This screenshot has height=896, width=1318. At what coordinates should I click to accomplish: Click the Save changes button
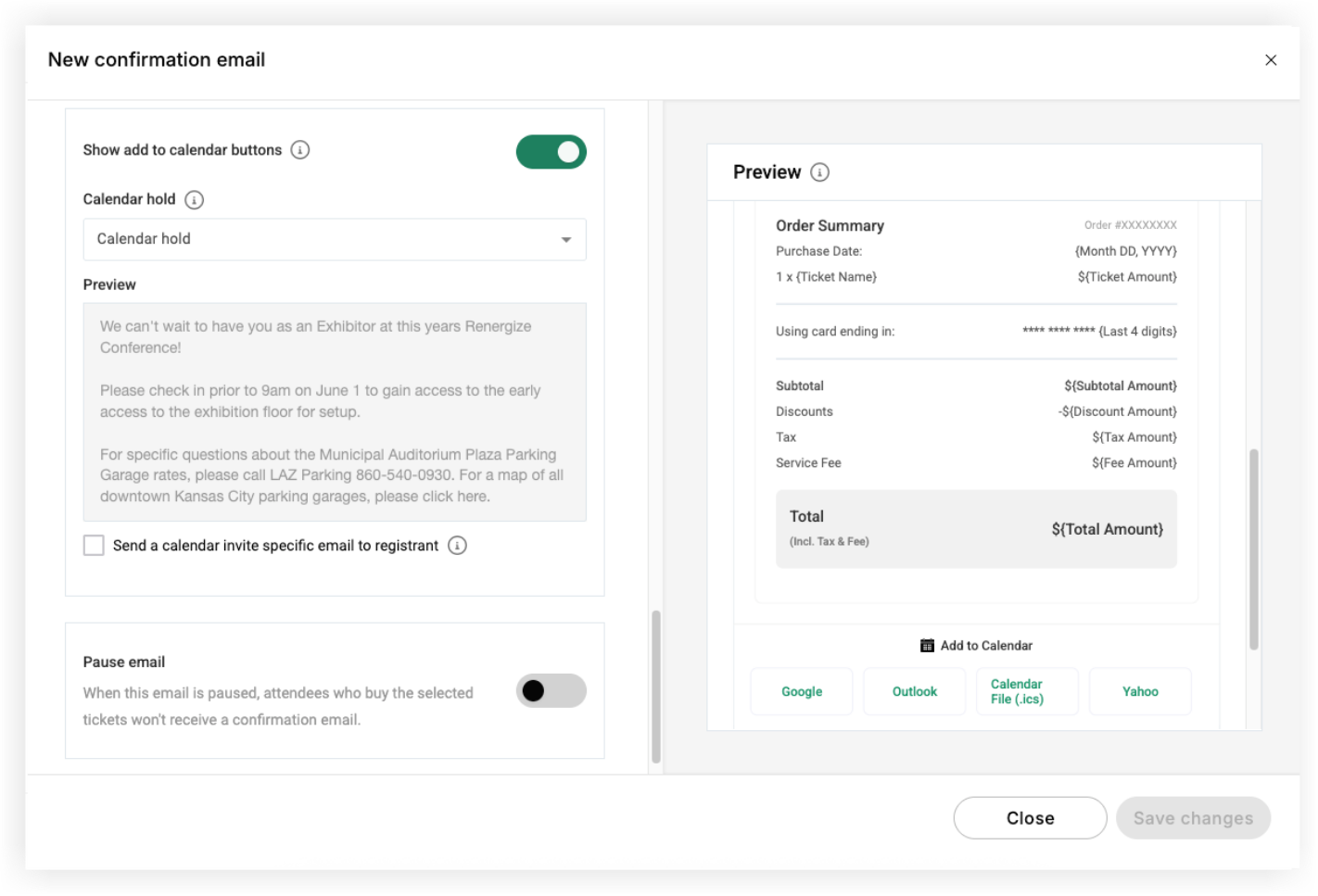point(1193,818)
